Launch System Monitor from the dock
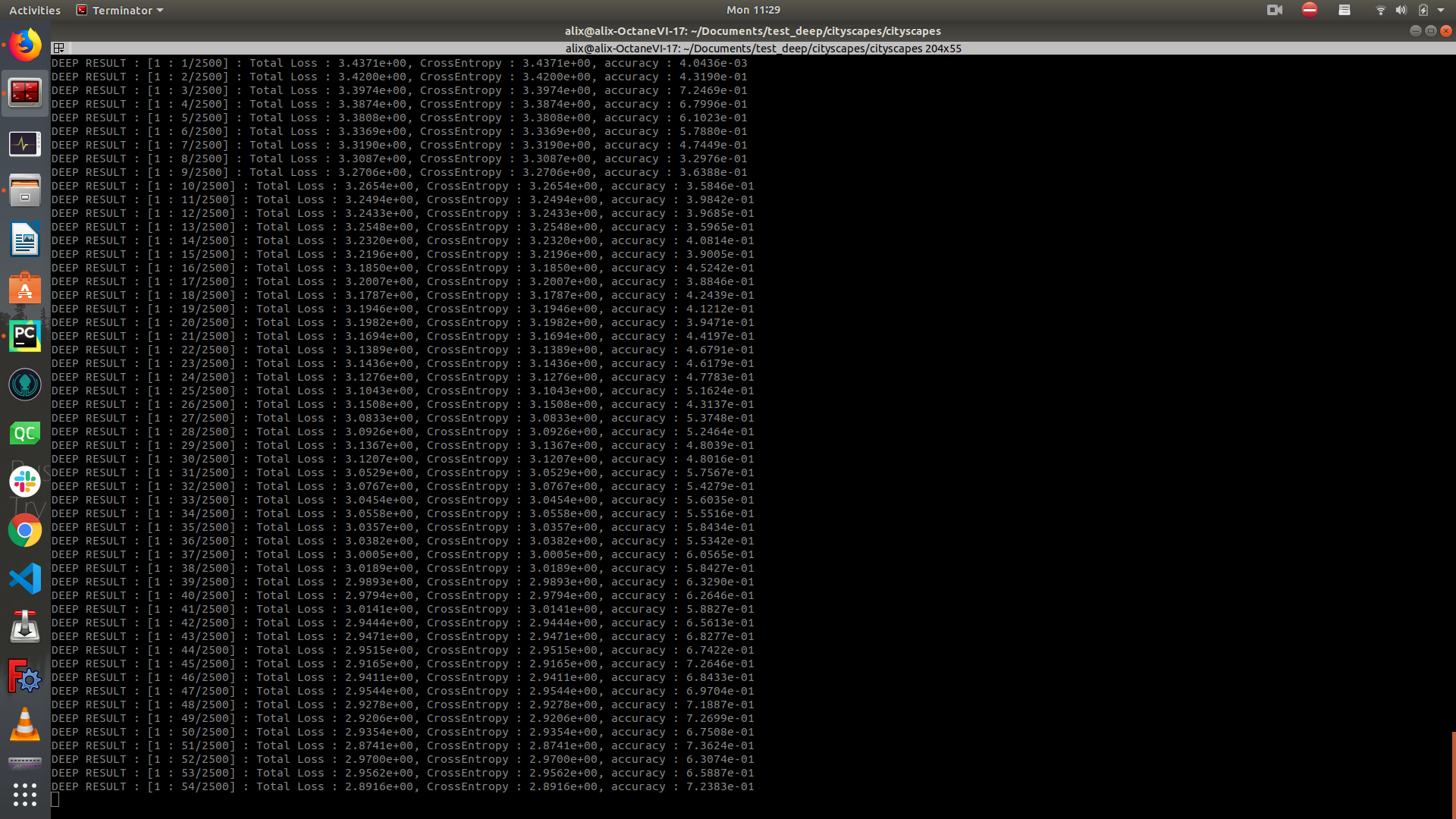 point(25,143)
